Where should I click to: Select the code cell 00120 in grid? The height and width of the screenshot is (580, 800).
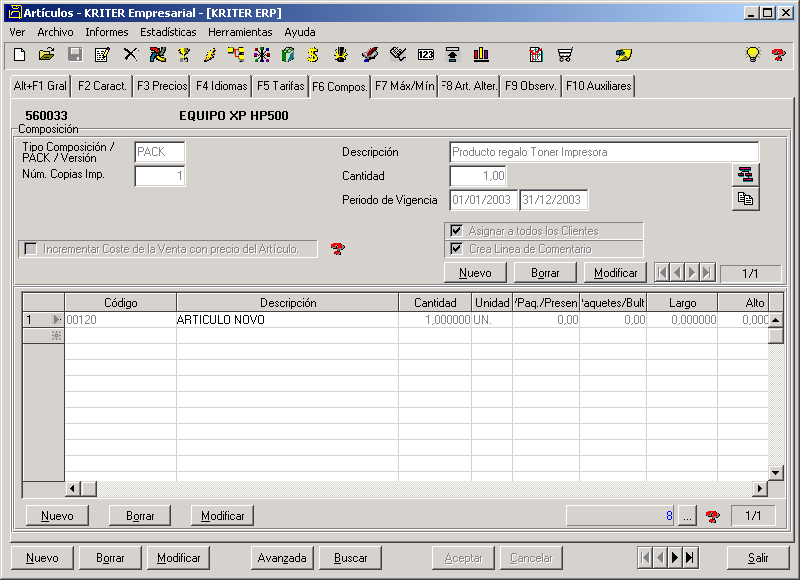click(120, 320)
